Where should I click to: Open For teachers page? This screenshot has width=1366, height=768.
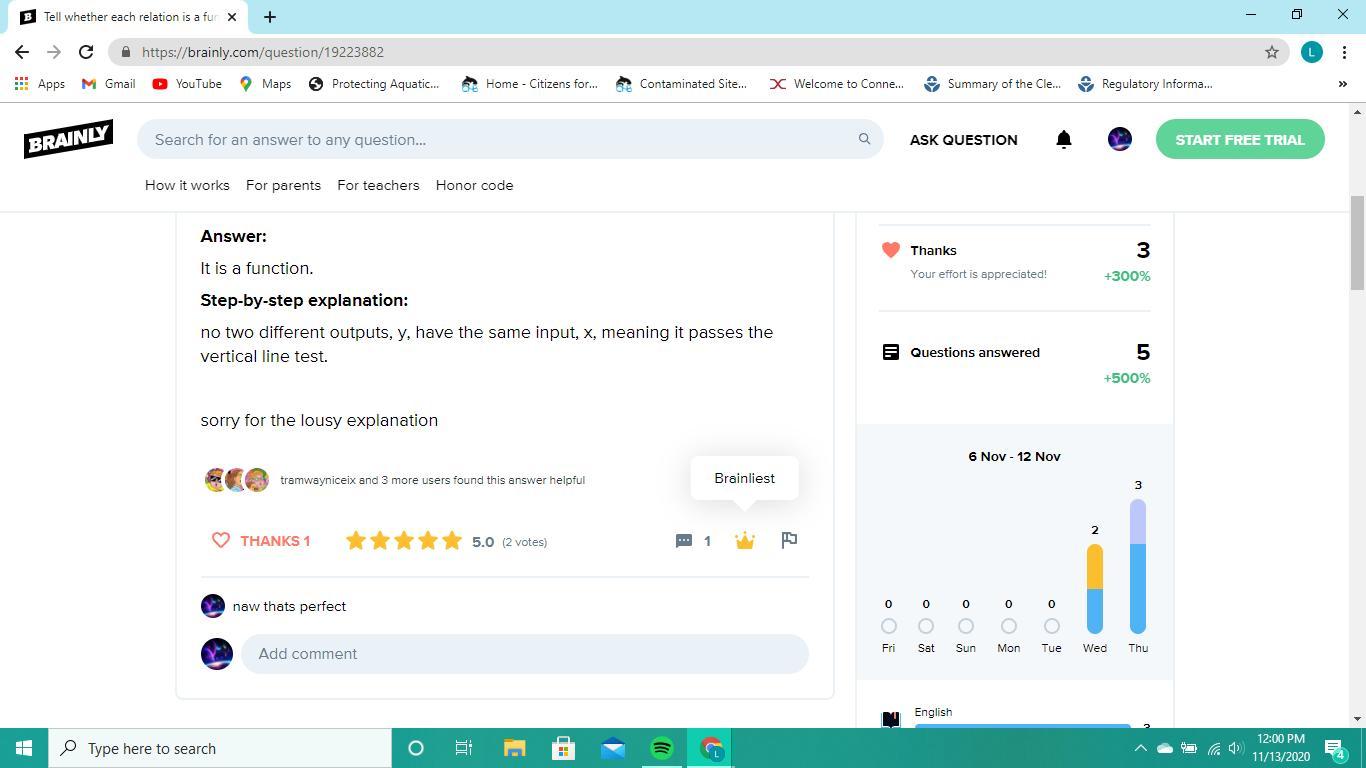[x=378, y=185]
